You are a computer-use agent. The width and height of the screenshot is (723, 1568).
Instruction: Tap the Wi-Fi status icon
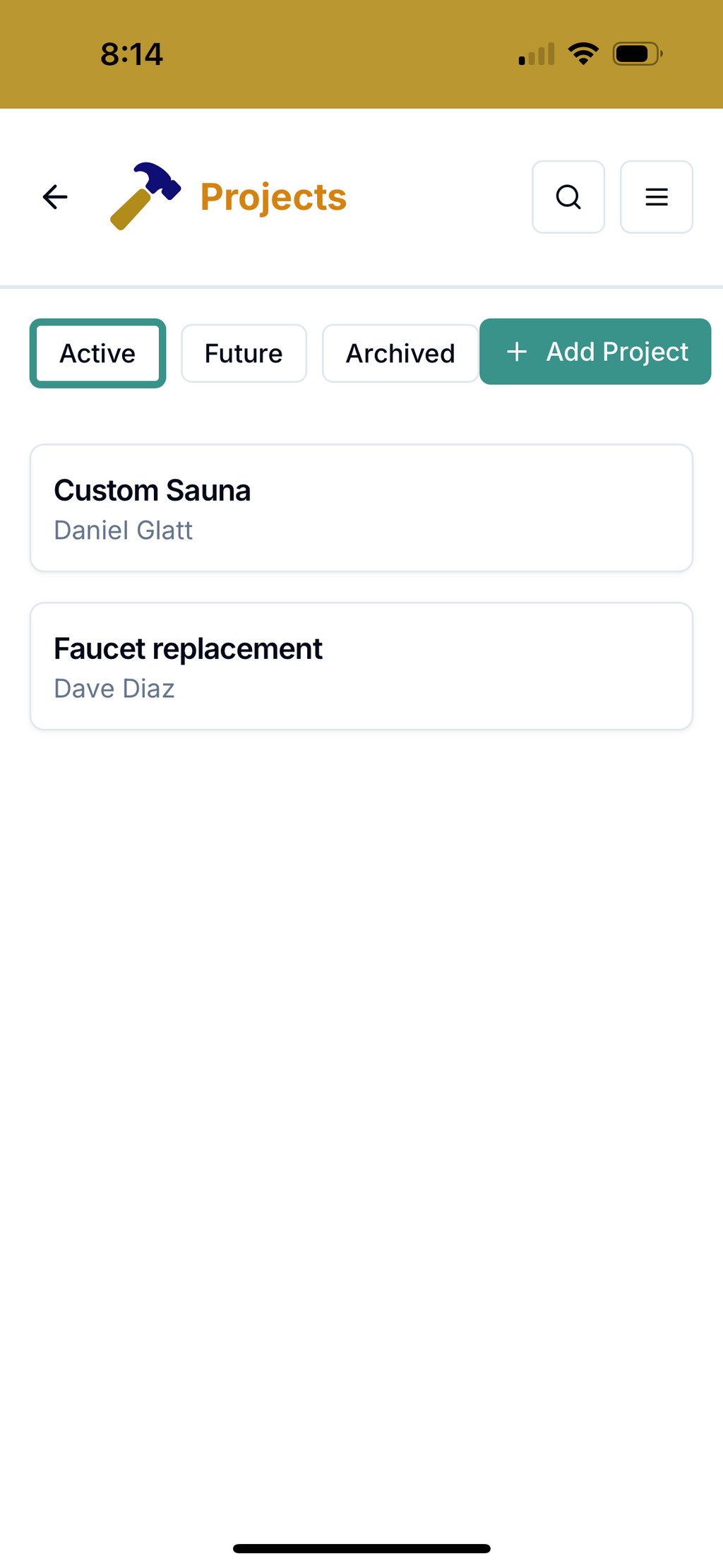(x=583, y=54)
